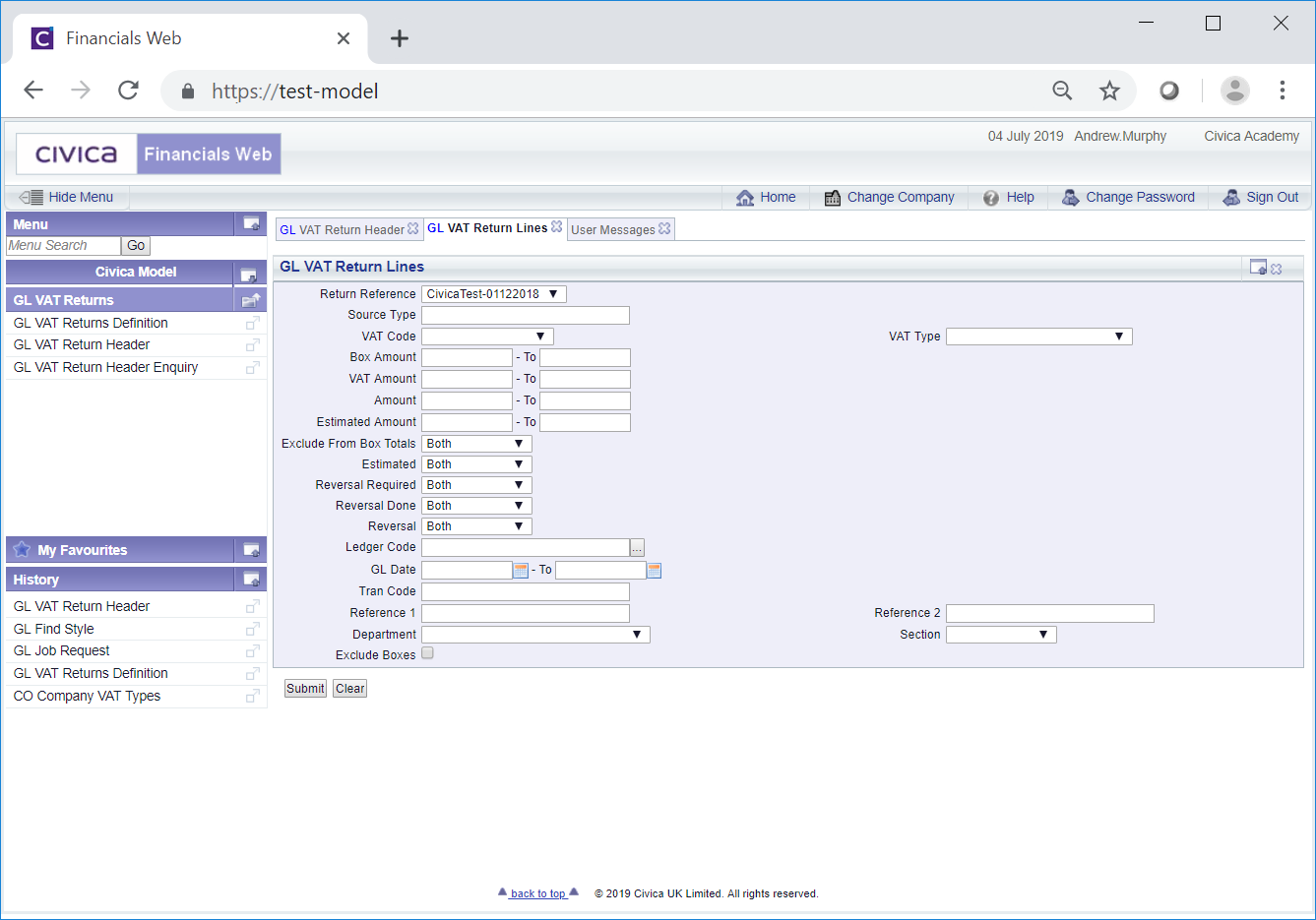Click the Civica Model panel icon
The image size is (1316, 920).
(x=248, y=274)
